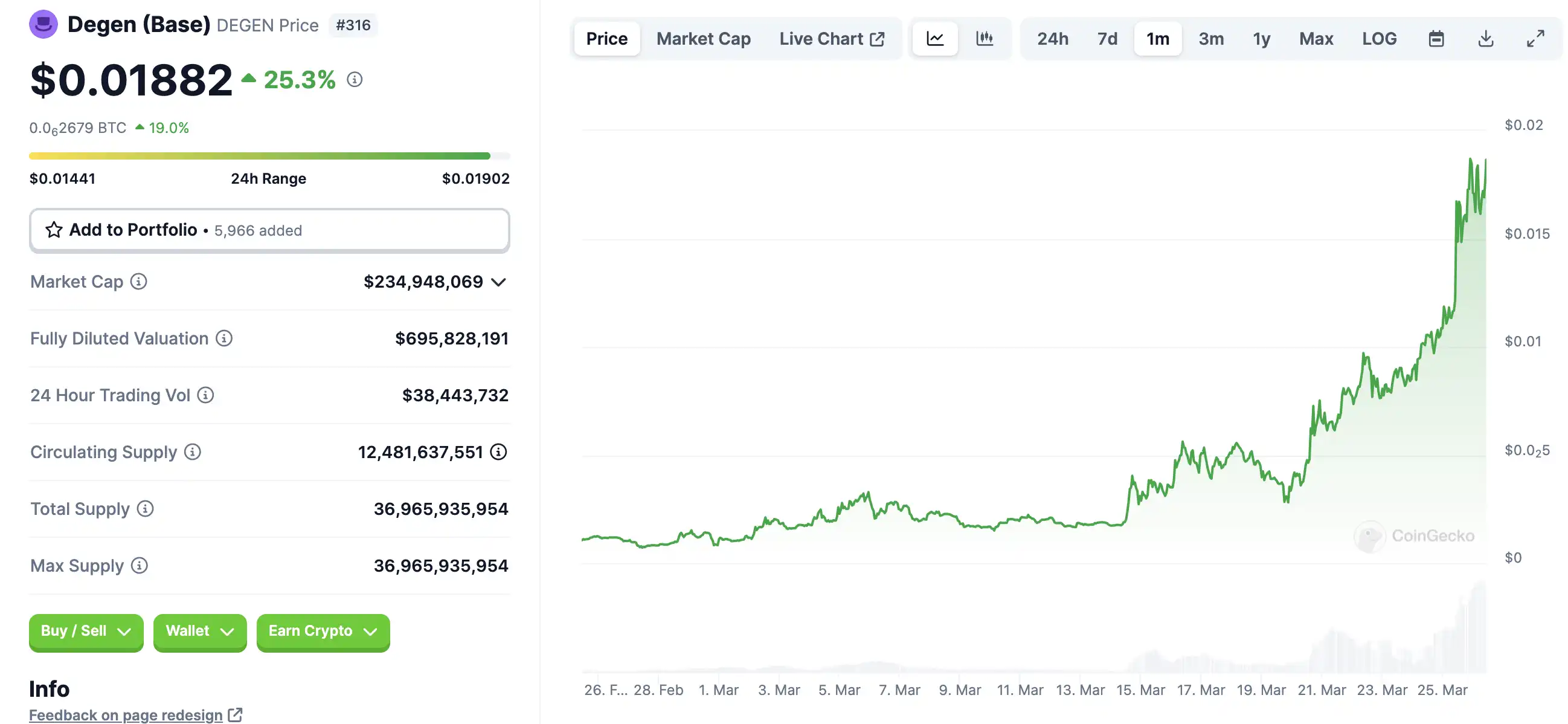
Task: Open the Buy / Sell dropdown
Action: click(86, 631)
